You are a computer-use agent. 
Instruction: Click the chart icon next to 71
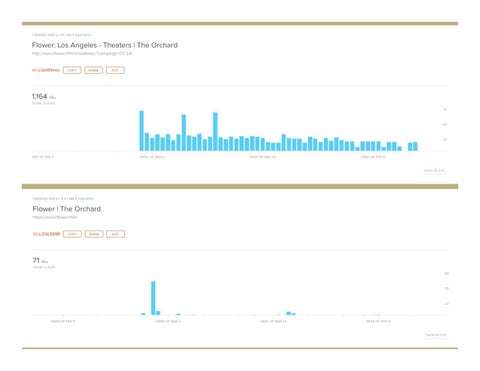44,261
